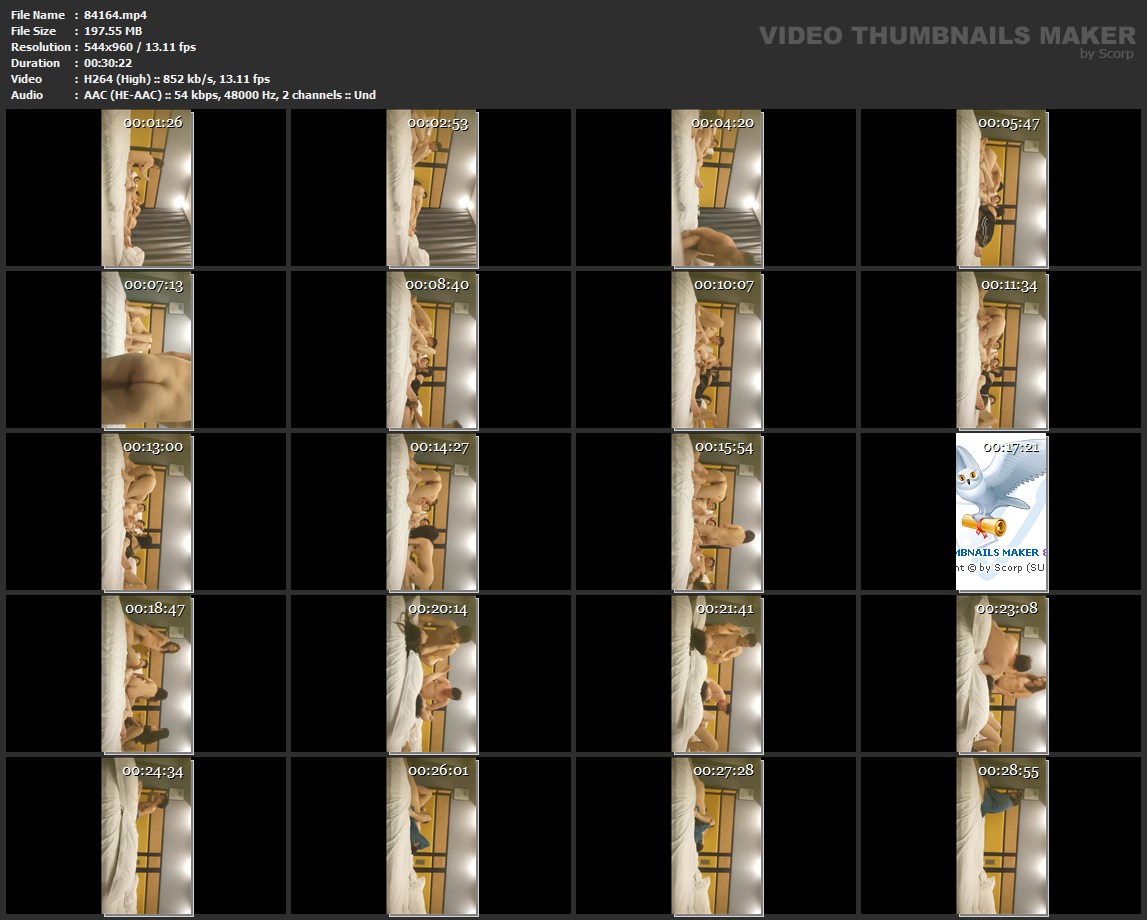Select the thumbnail timestamped 00:18:47
Screen dimensions: 1147x920
tap(147, 674)
